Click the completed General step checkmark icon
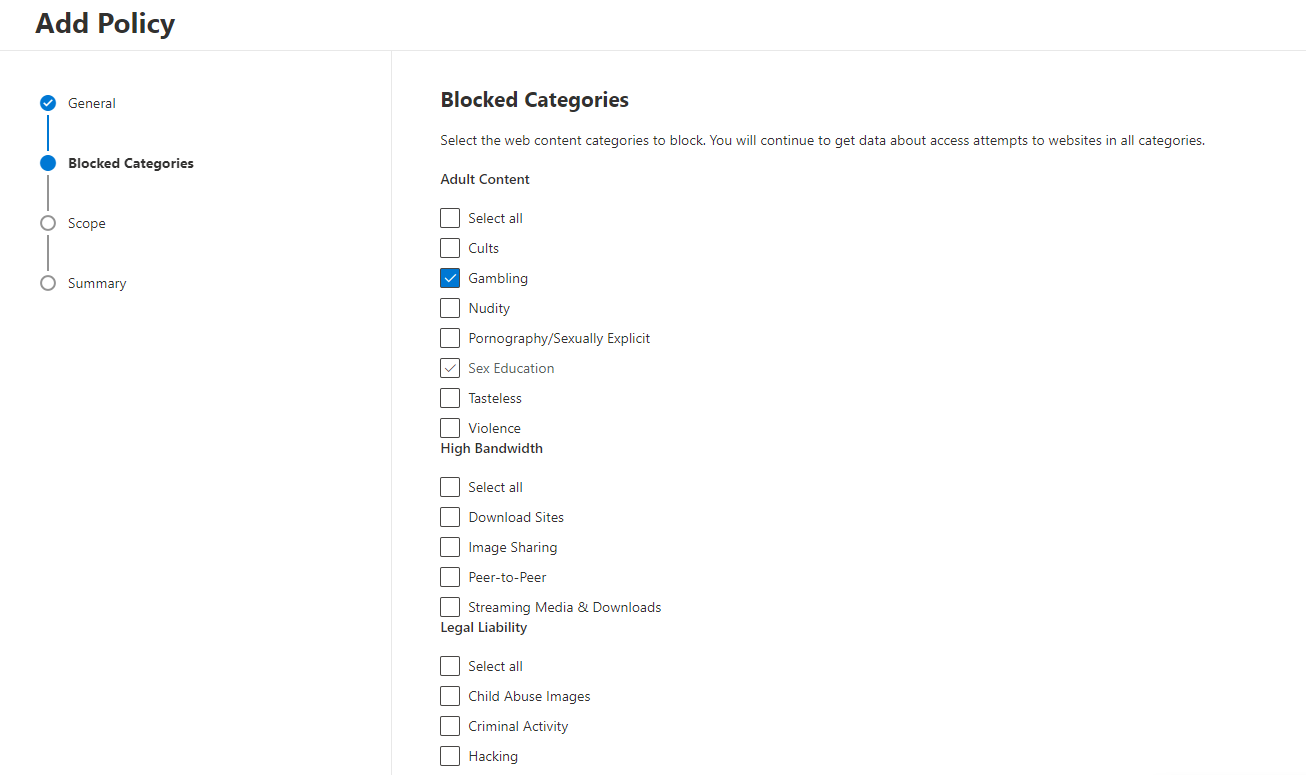The height and width of the screenshot is (775, 1306). pyautogui.click(x=47, y=102)
